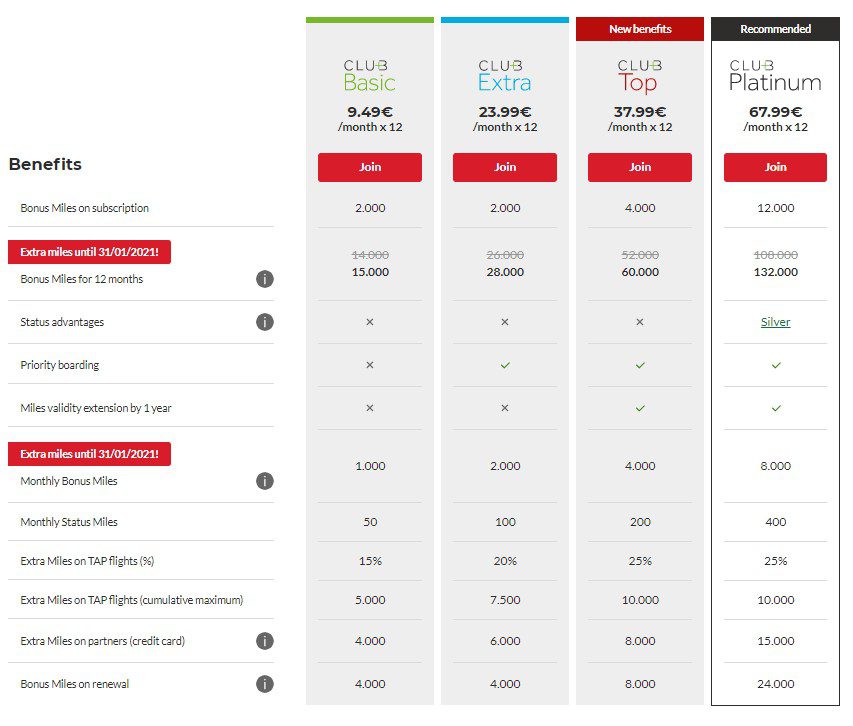Click the Monthly Status Miles label
The width and height of the screenshot is (853, 726).
pos(69,522)
